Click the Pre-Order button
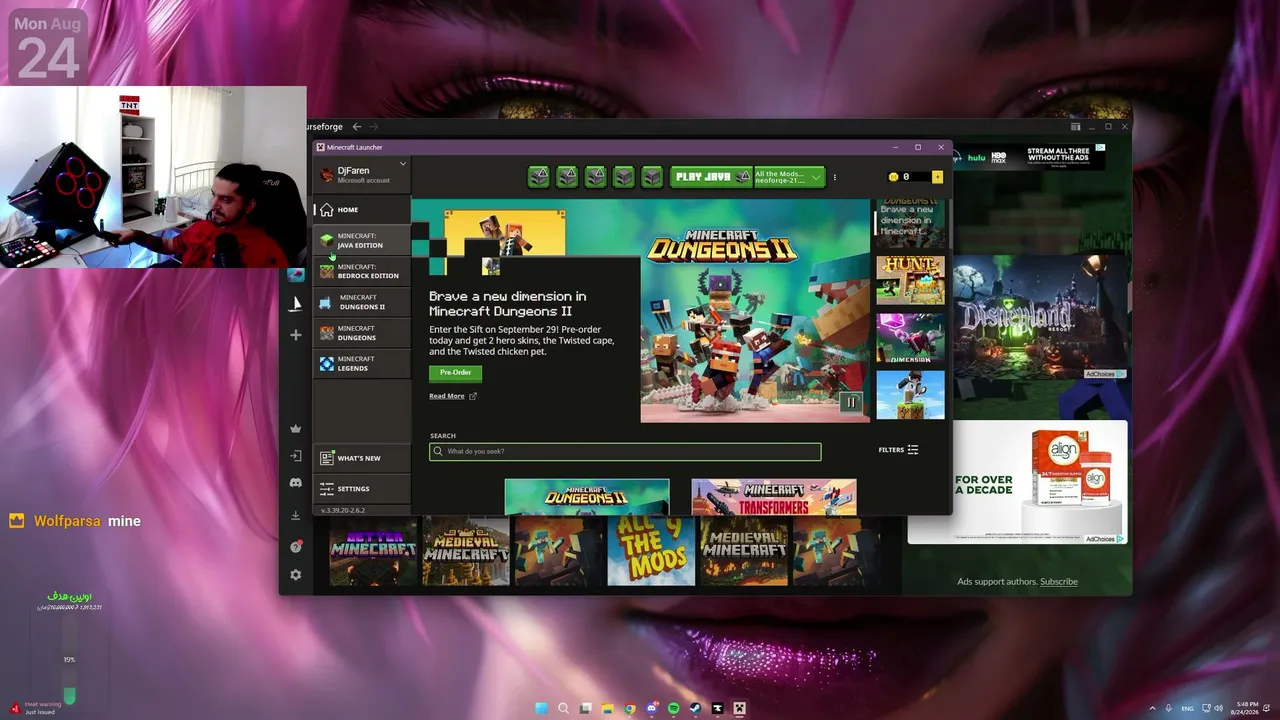 tap(455, 373)
